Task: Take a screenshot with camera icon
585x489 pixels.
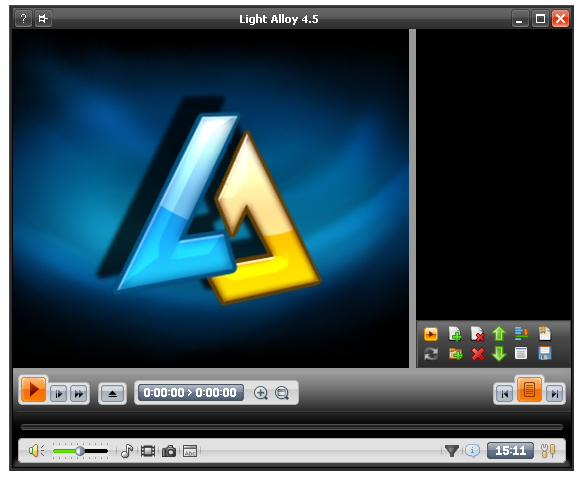Action: tap(169, 451)
